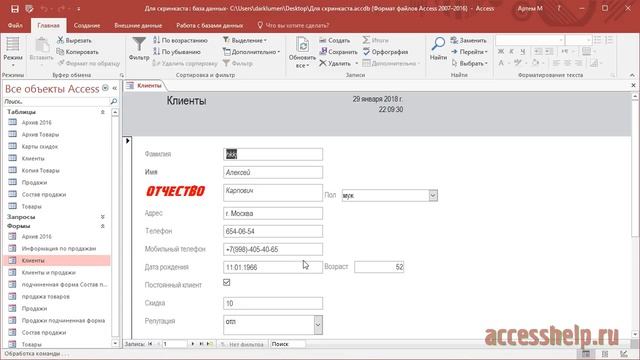Create a new record with Создать
Image resolution: width=640 pixels, height=360 pixels.
335,40
